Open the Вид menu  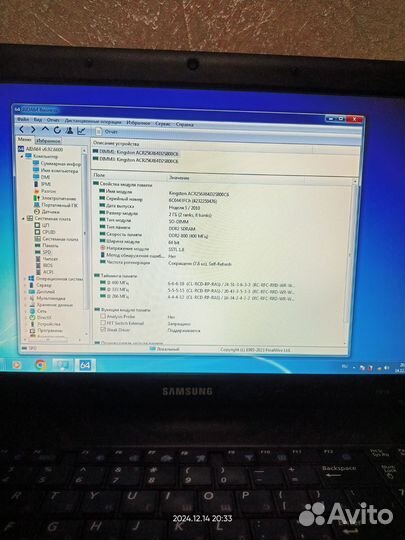coord(38,120)
